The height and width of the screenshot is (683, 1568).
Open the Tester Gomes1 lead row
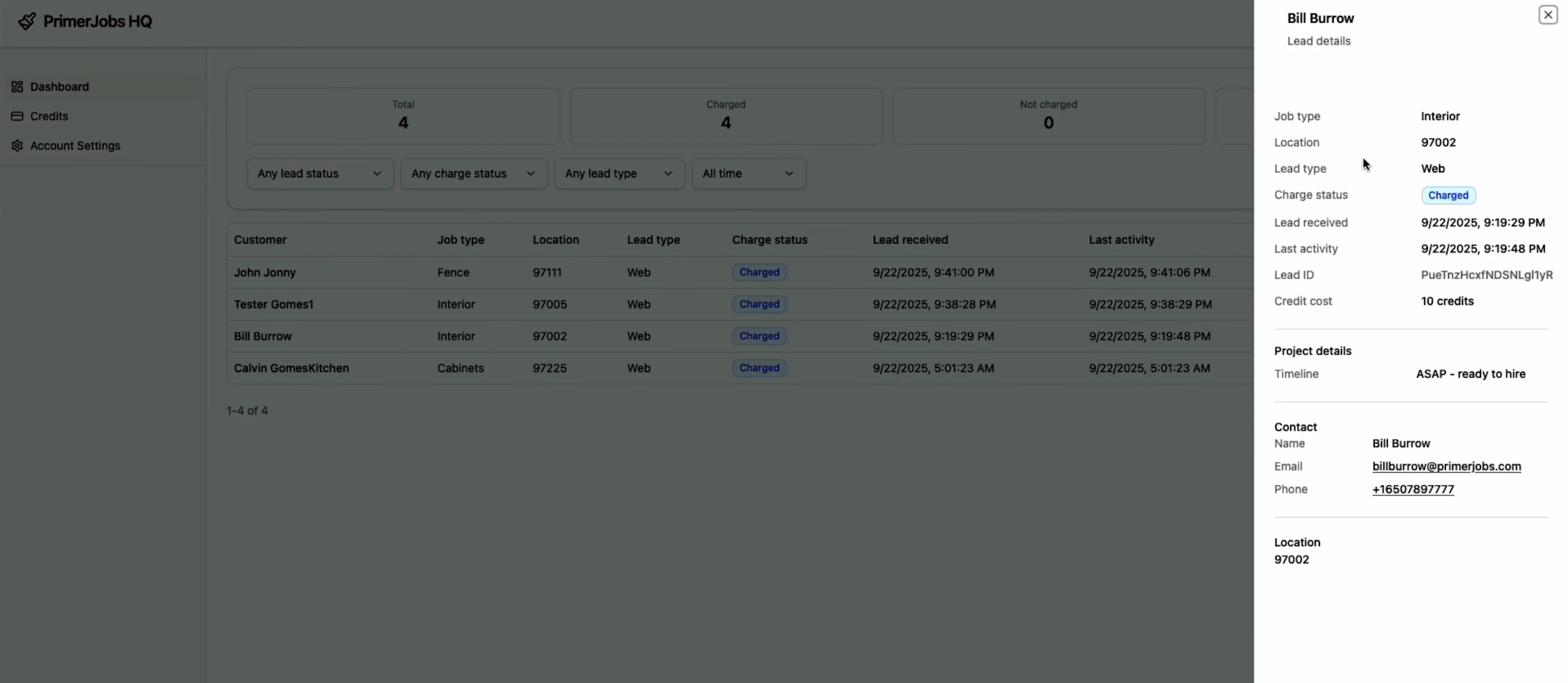pos(274,304)
